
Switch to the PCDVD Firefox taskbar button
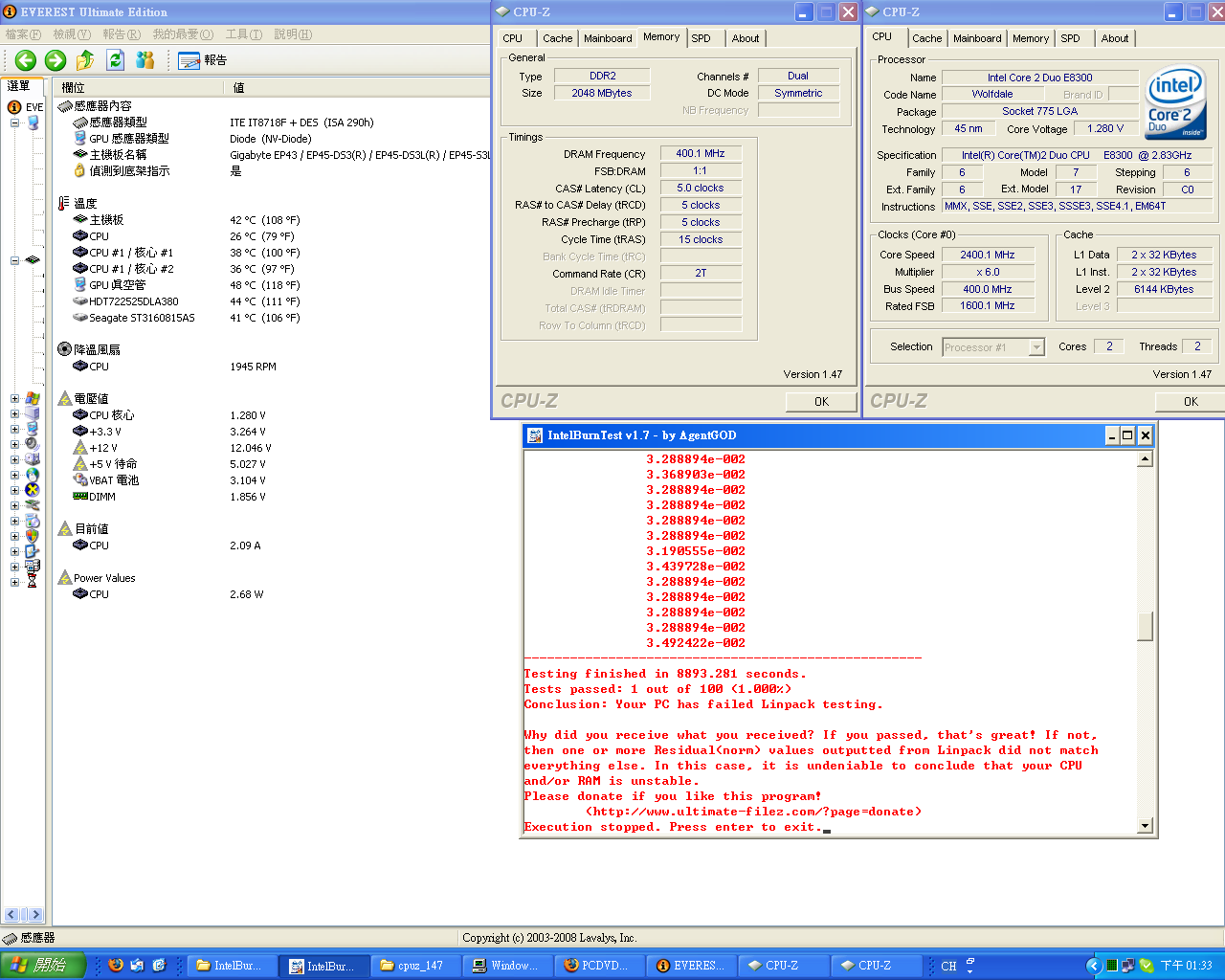600,966
